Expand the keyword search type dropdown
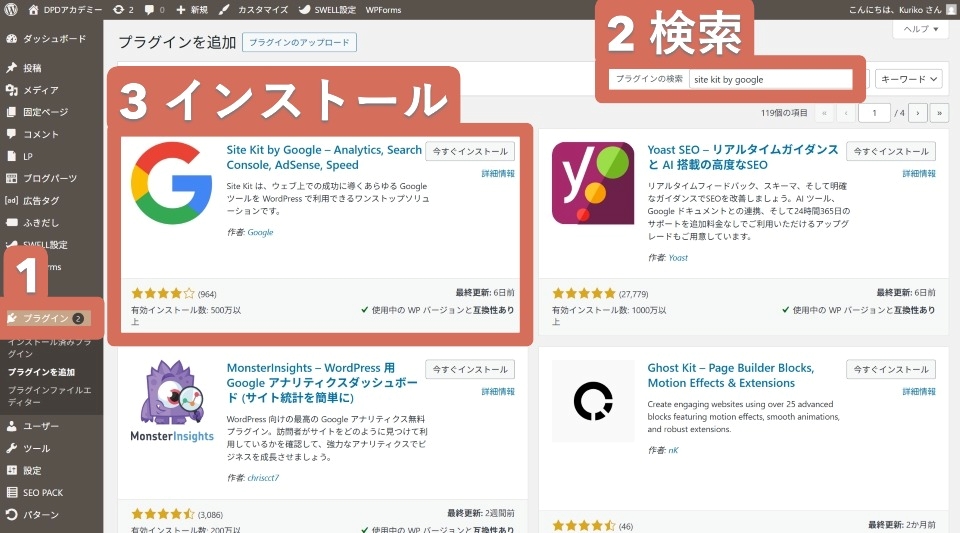Viewport: 960px width, 533px height. (x=908, y=78)
